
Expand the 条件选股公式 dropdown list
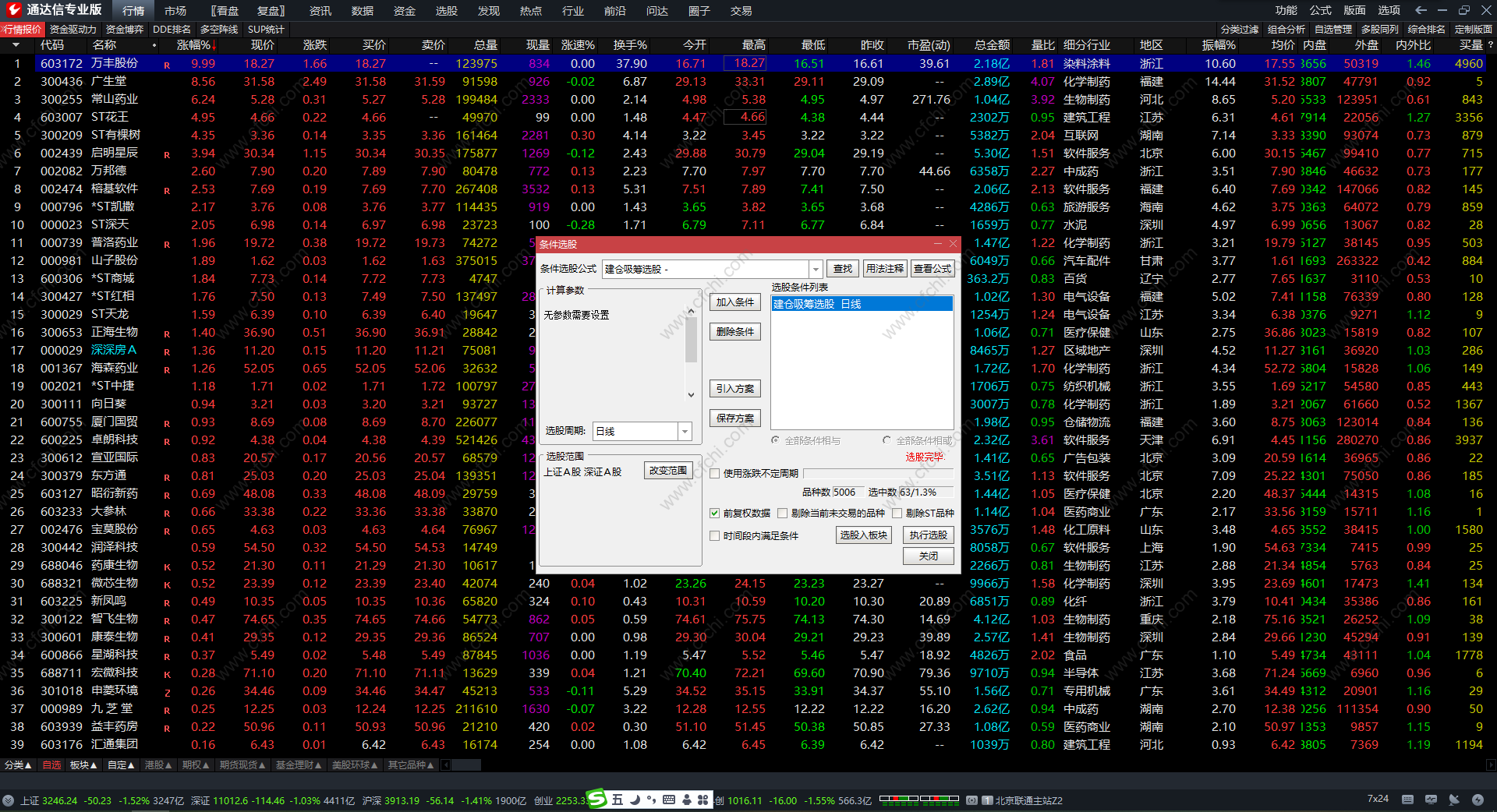pos(816,269)
